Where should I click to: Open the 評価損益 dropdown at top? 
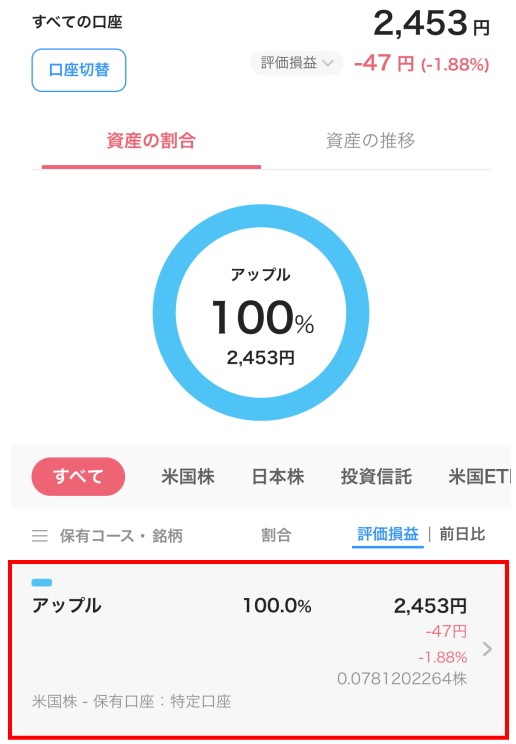click(297, 63)
